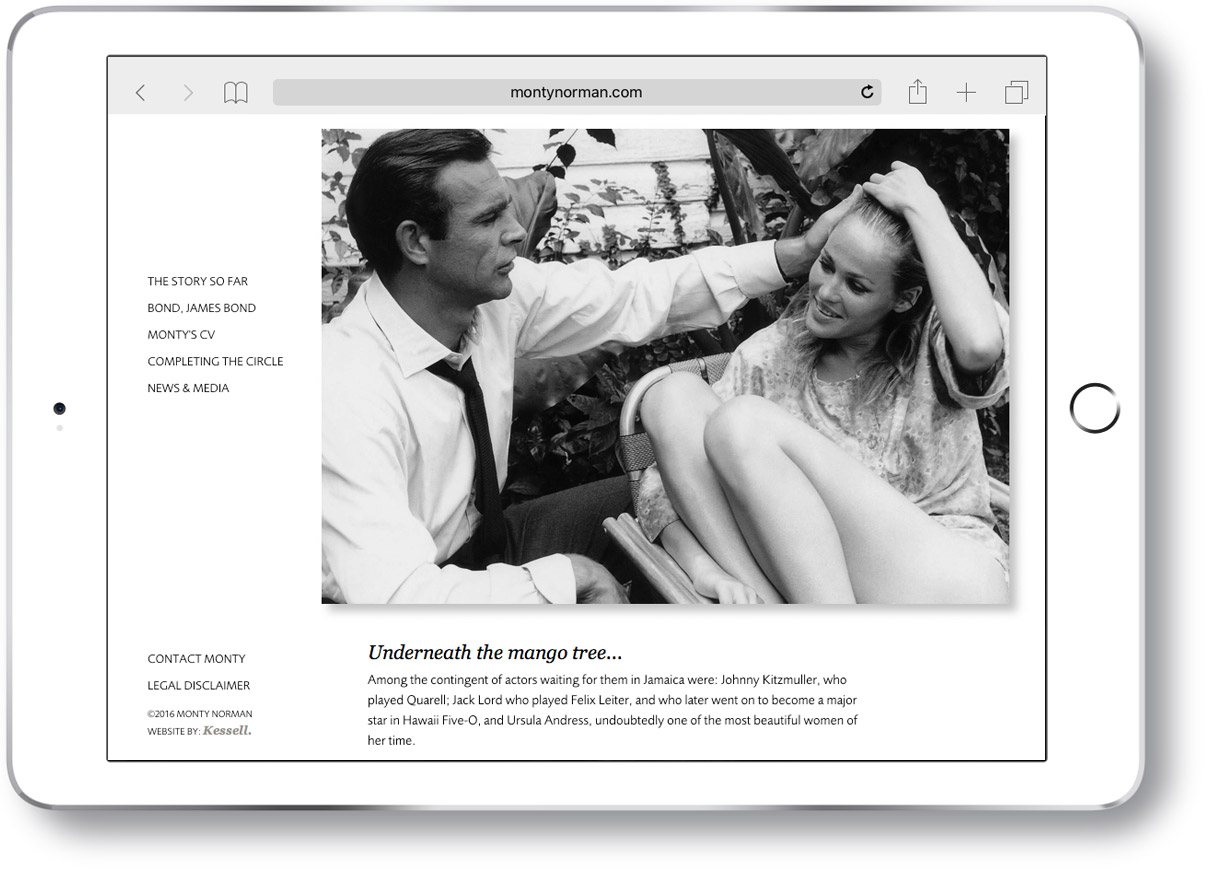This screenshot has width=1220, height=885.
Task: Open Completing the Circle page
Action: tap(215, 362)
